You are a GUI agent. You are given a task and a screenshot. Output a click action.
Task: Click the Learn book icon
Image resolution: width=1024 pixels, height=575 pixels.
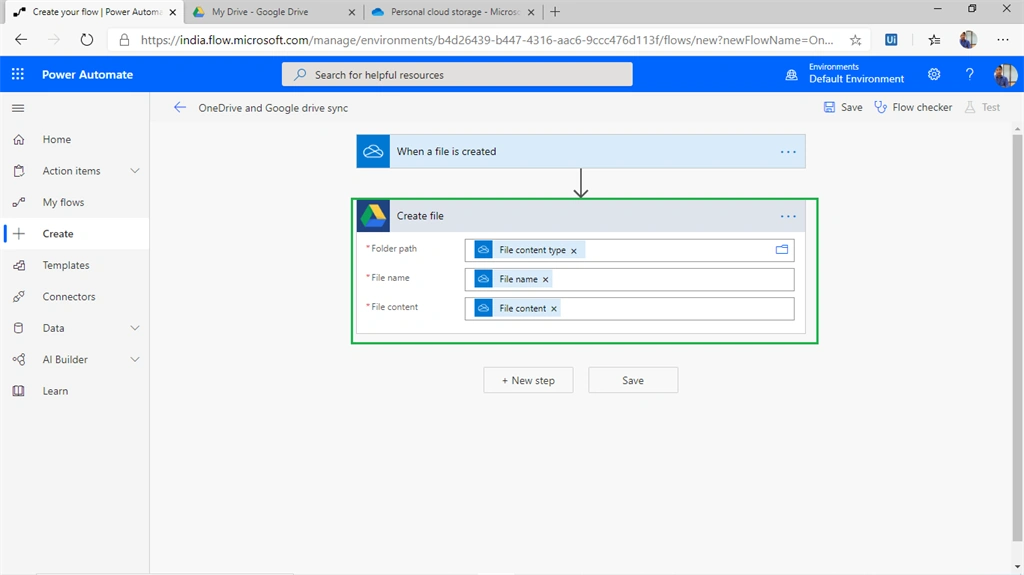point(19,391)
